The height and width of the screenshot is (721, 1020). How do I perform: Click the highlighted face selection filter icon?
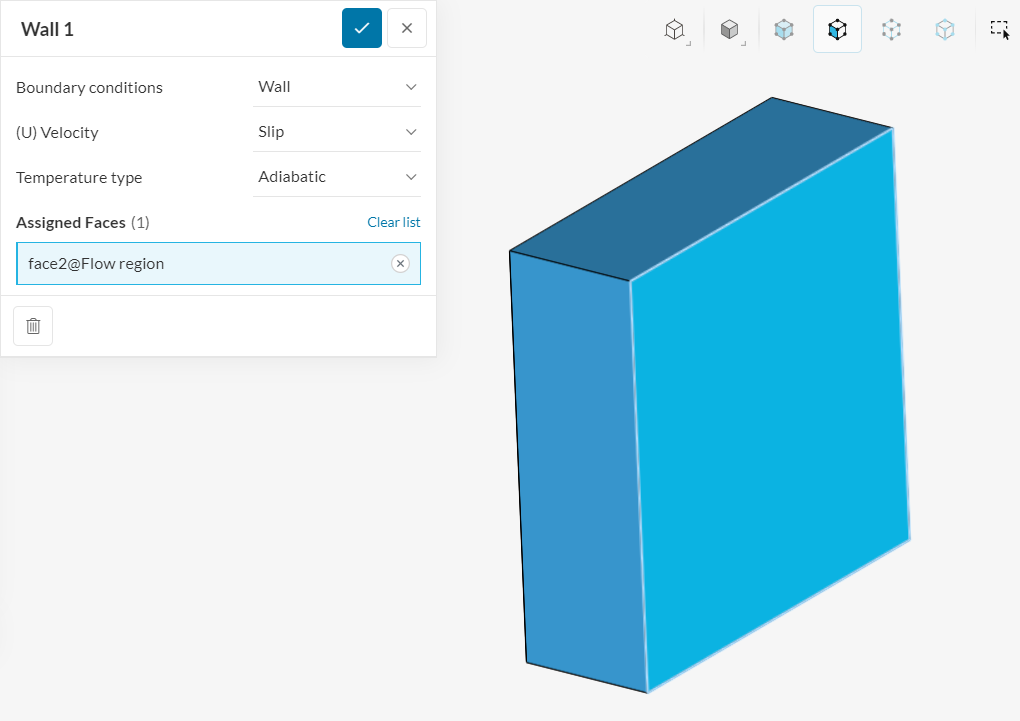(x=837, y=29)
